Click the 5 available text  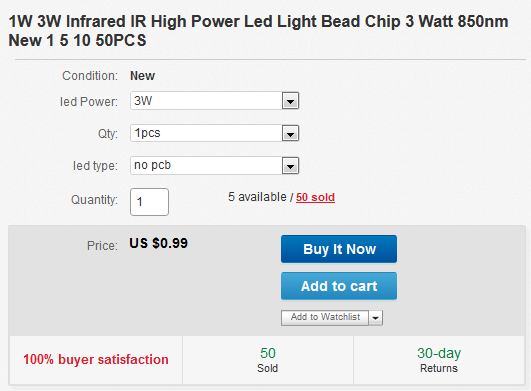click(257, 197)
